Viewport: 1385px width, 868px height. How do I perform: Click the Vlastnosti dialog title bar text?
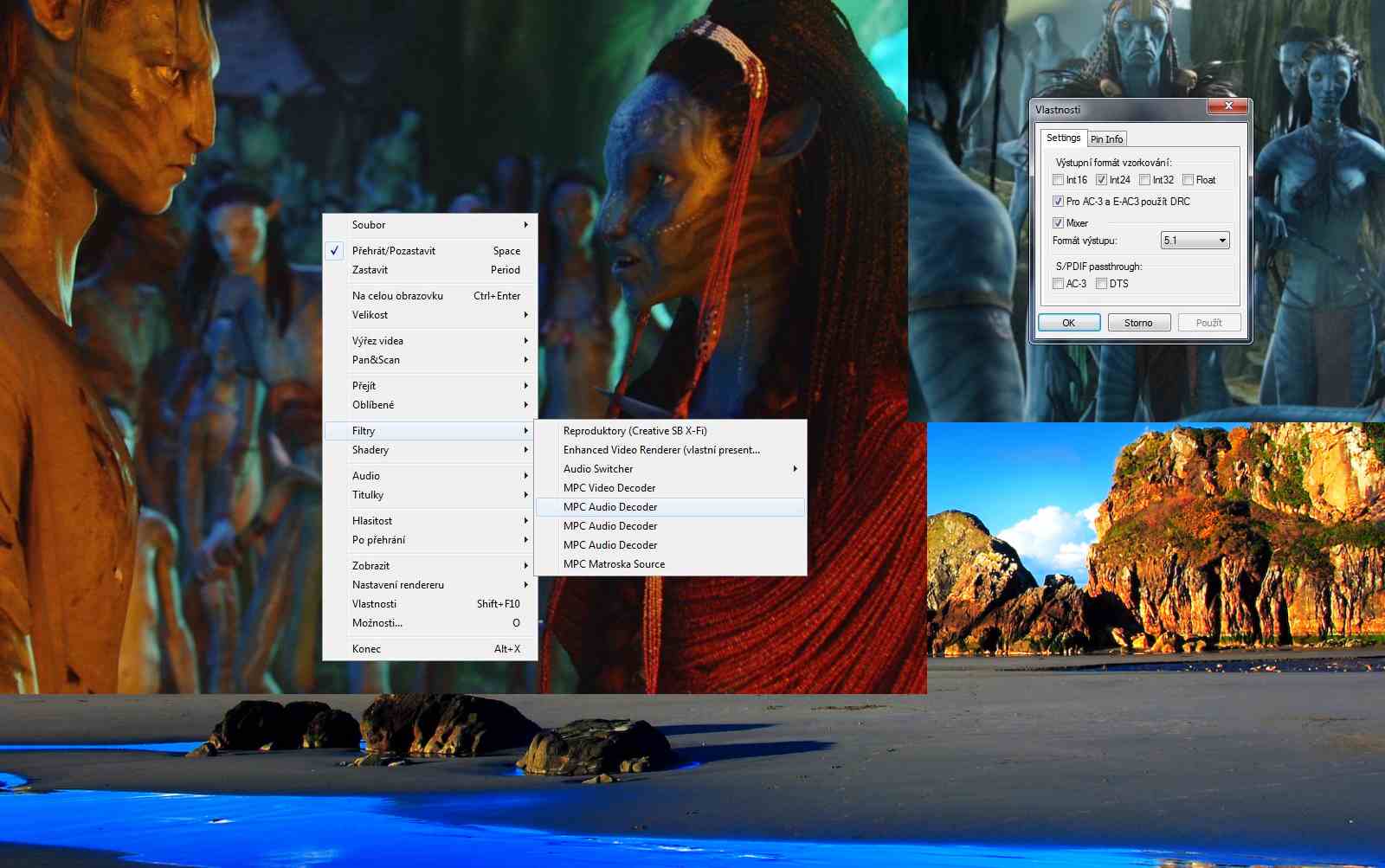coord(1058,110)
